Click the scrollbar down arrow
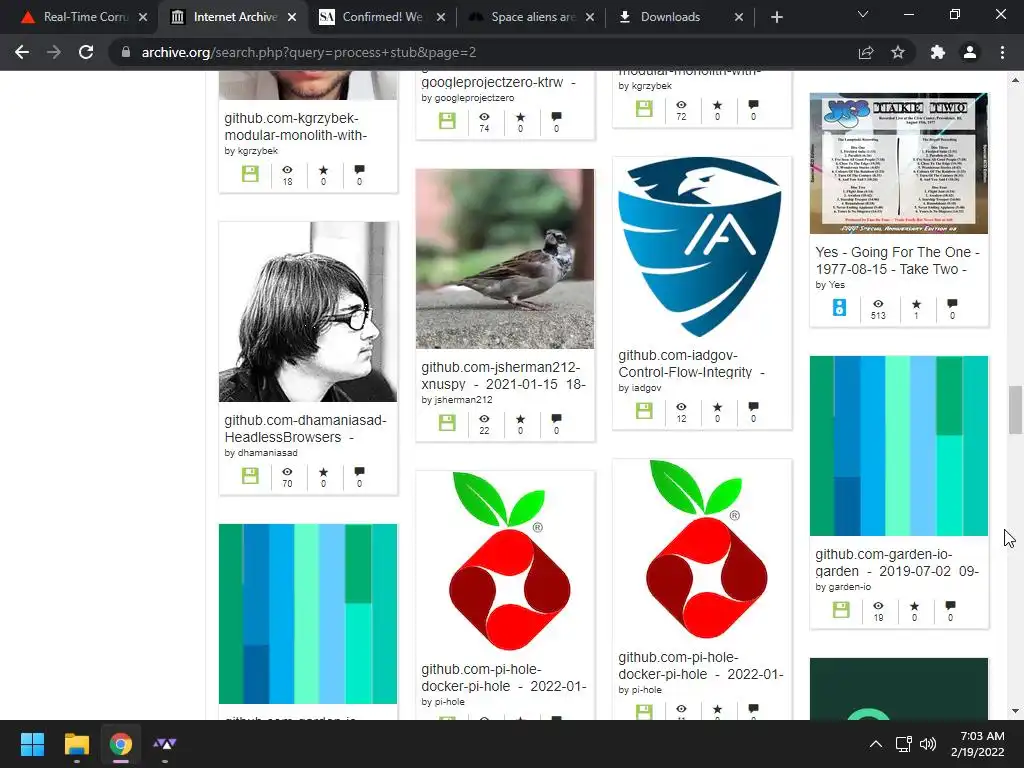1024x768 pixels. 1015,711
